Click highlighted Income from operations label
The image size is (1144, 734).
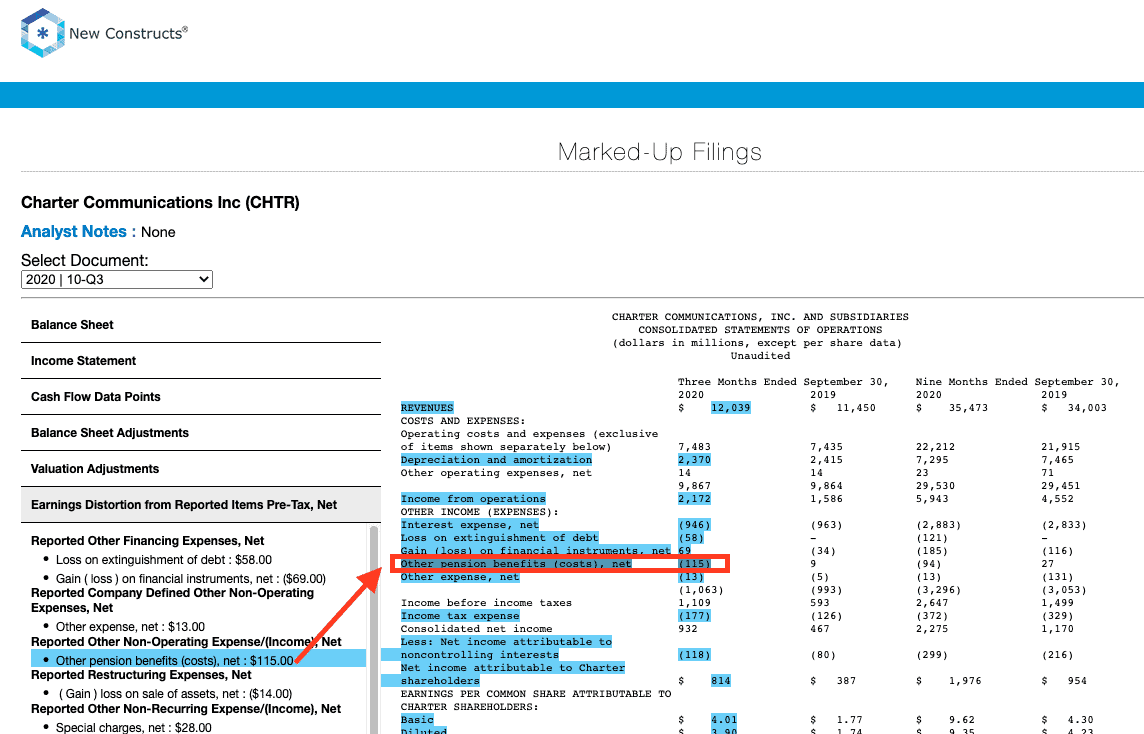473,499
